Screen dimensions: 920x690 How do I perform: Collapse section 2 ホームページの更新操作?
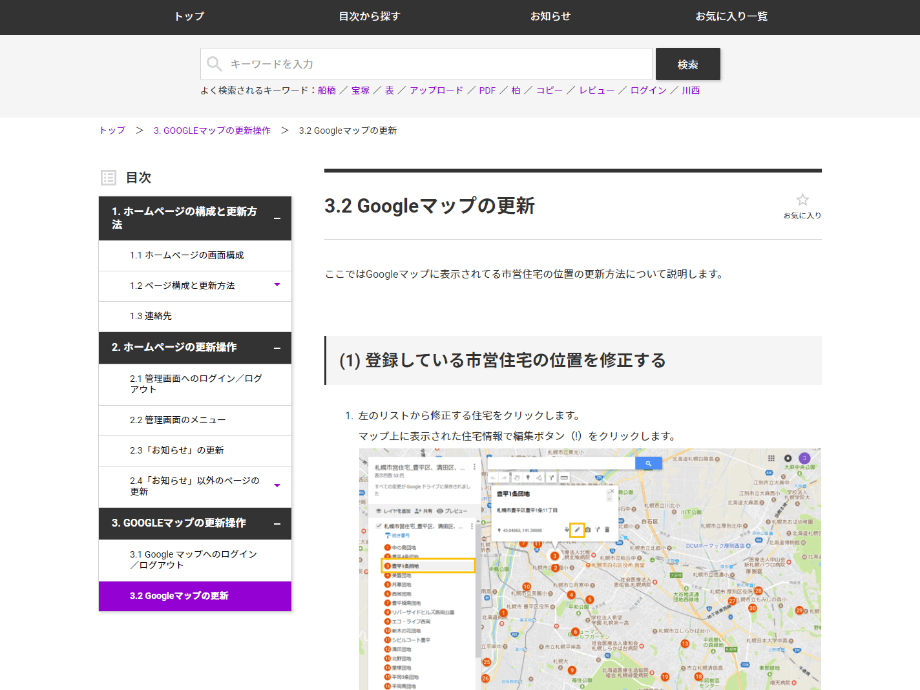click(x=277, y=348)
